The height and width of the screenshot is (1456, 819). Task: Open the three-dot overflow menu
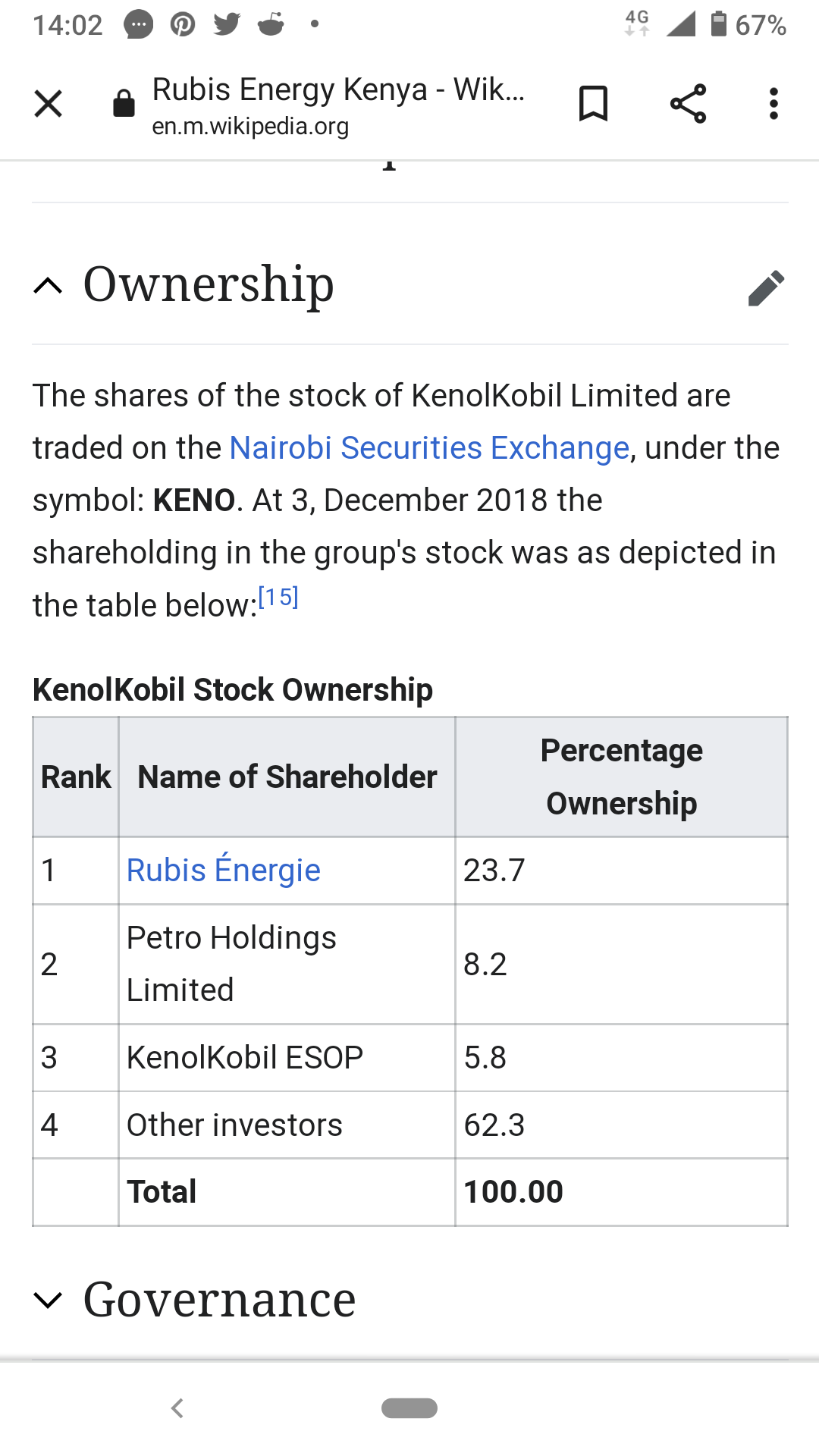pyautogui.click(x=773, y=104)
